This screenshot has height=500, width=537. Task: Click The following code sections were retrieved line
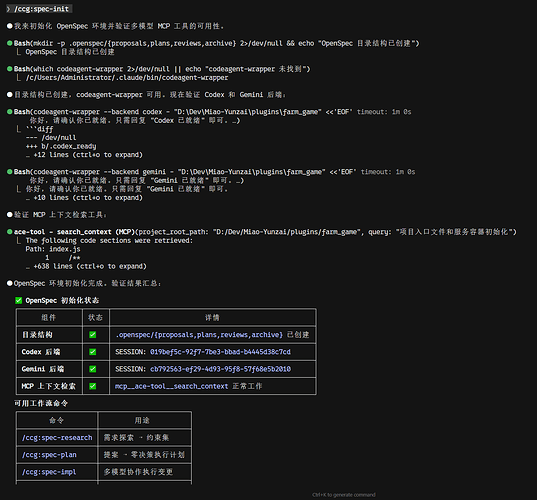click(109, 240)
